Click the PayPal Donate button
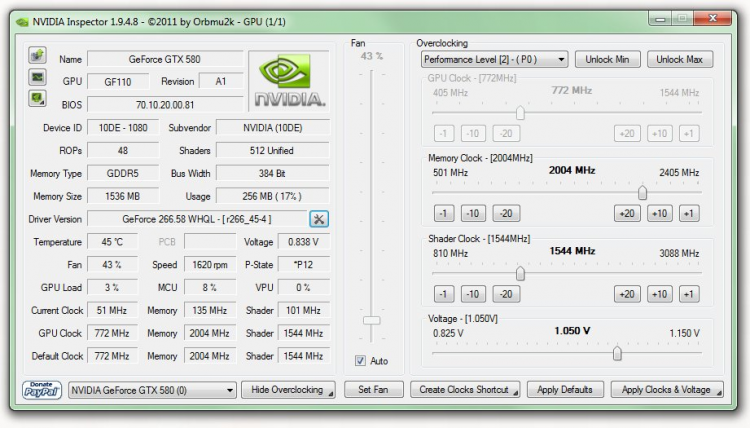Screen dimensions: 750x428 coord(42,390)
